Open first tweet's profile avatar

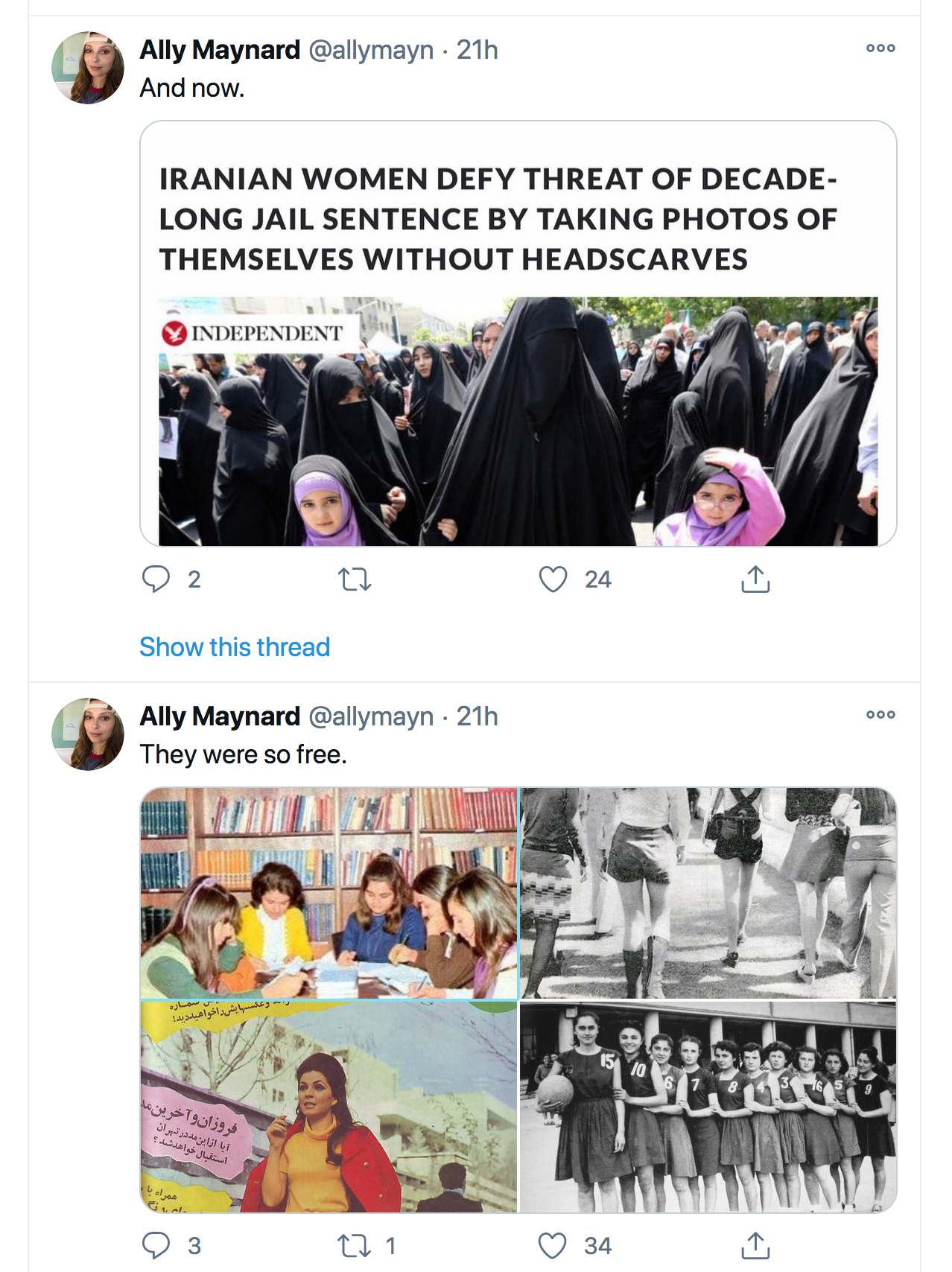[88, 68]
